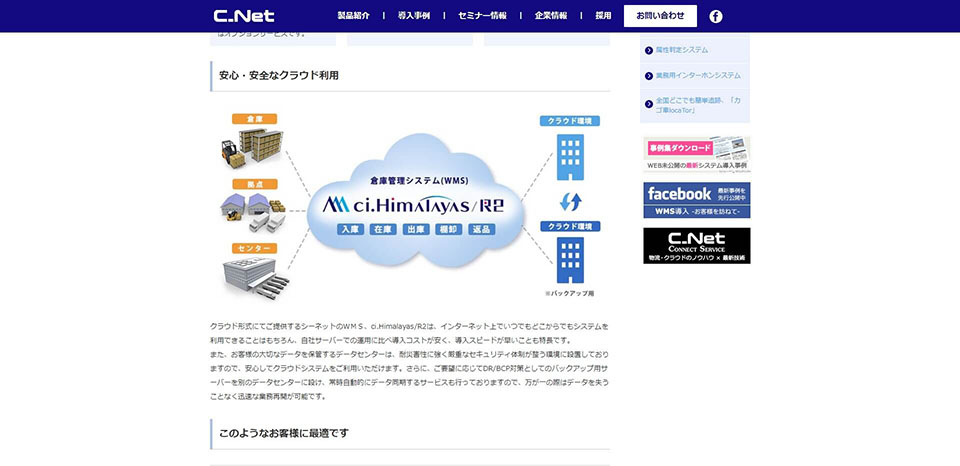Click the ※バックアップ用 caption
This screenshot has height=466, width=960.
tap(569, 293)
